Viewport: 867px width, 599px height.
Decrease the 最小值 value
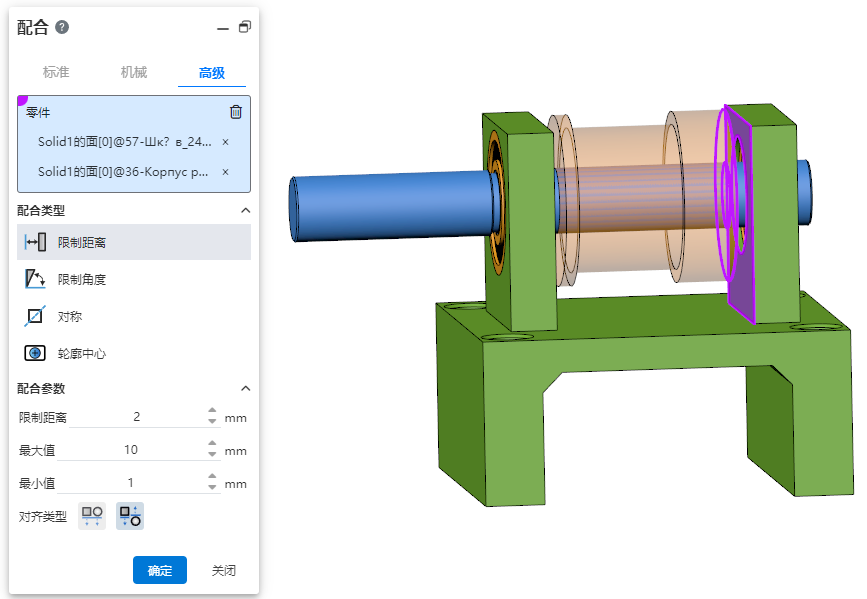tap(212, 487)
